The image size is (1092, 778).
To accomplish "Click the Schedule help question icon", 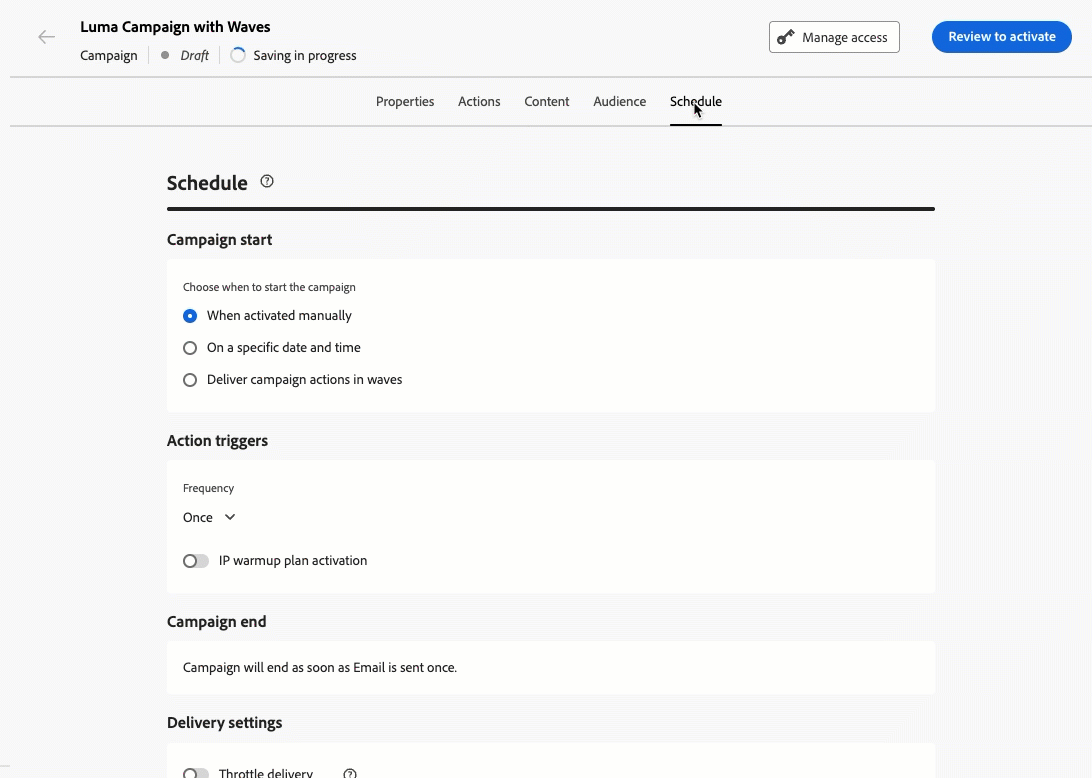I will point(267,181).
